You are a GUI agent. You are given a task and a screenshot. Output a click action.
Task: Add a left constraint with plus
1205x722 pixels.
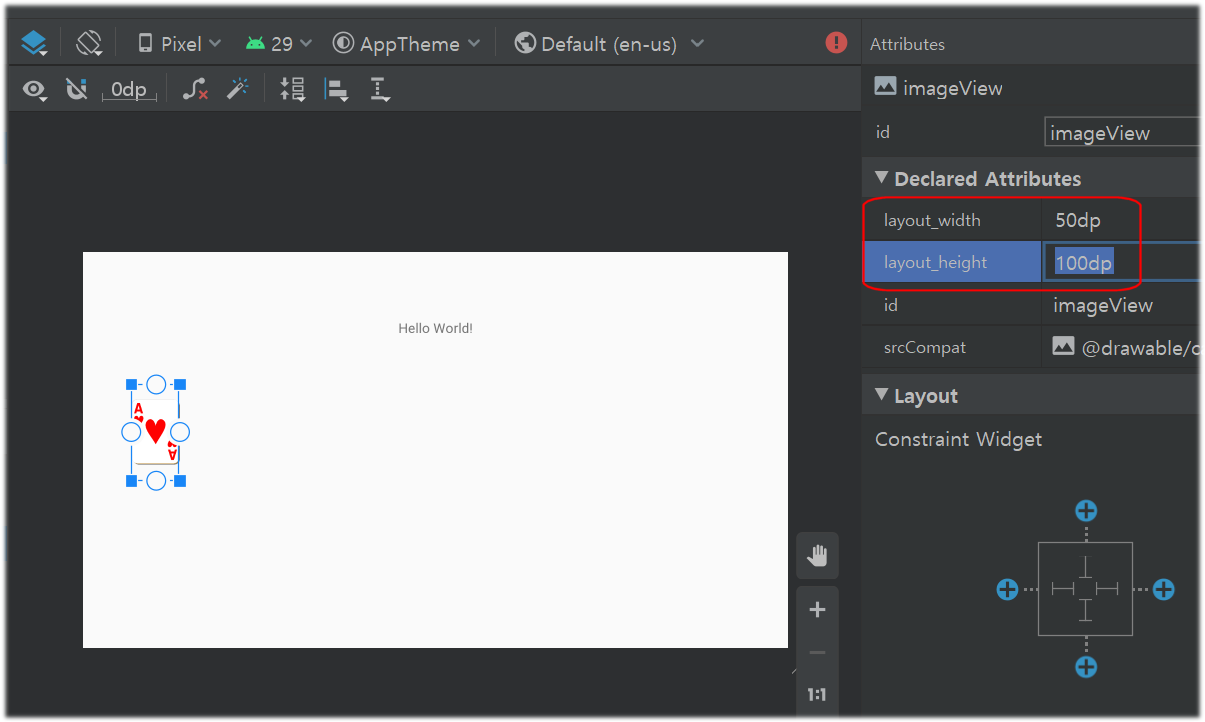pos(1007,589)
